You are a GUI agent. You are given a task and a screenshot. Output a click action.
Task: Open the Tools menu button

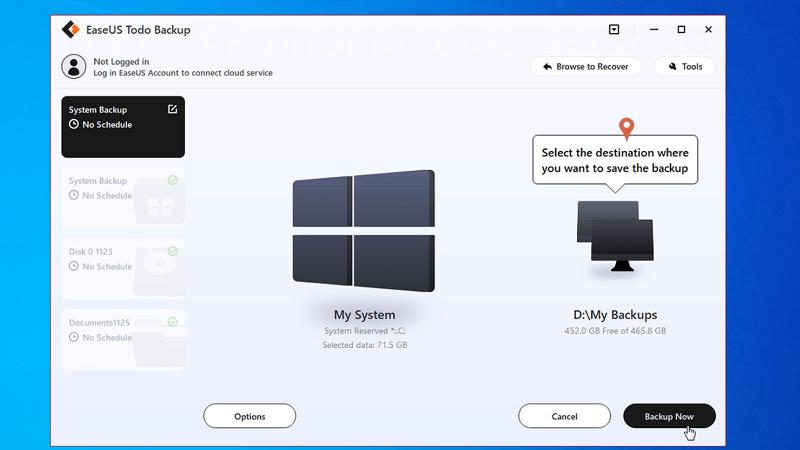[x=685, y=66]
